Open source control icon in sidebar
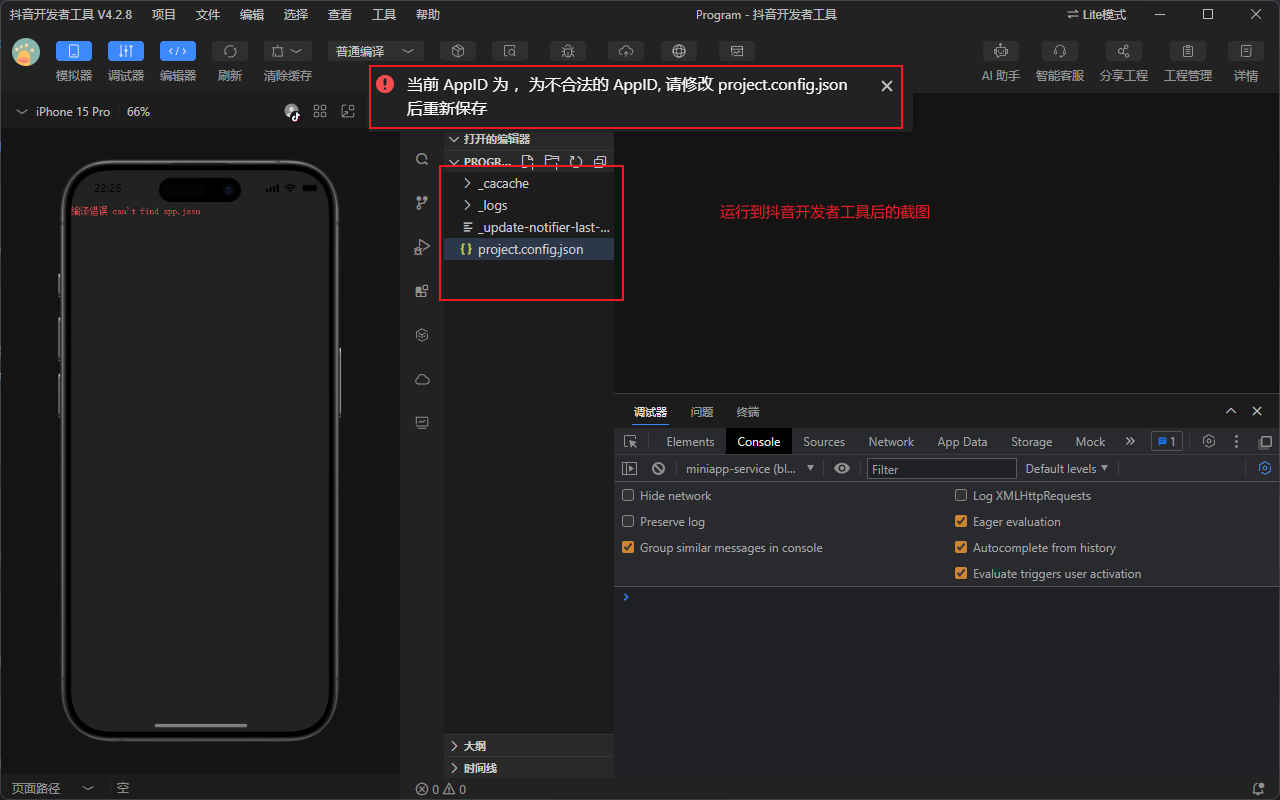1280x800 pixels. click(422, 203)
